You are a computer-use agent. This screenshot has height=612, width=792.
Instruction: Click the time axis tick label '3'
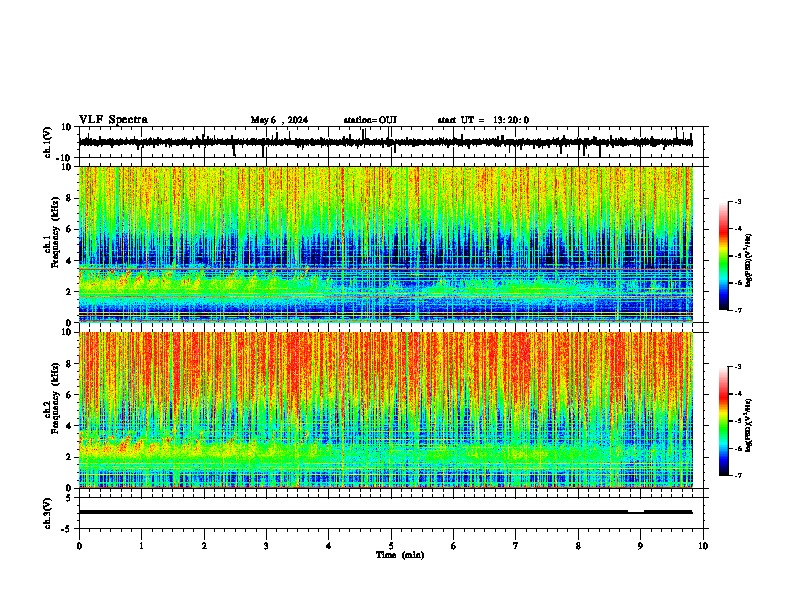(266, 546)
